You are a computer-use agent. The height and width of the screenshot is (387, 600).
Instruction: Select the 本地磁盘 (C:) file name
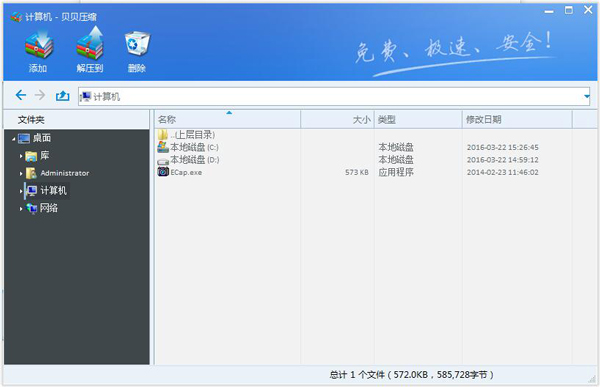point(194,147)
